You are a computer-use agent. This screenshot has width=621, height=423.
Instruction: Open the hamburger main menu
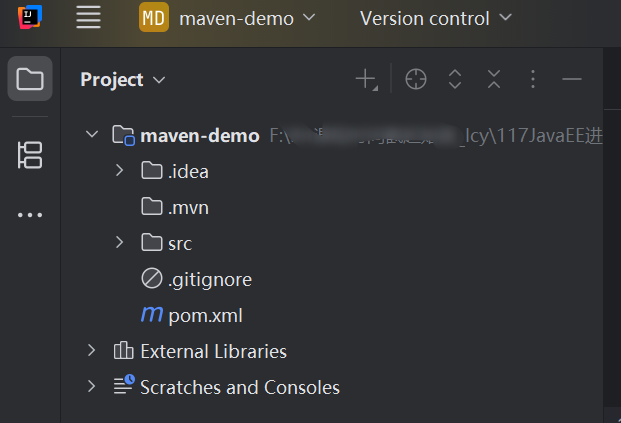coord(88,18)
